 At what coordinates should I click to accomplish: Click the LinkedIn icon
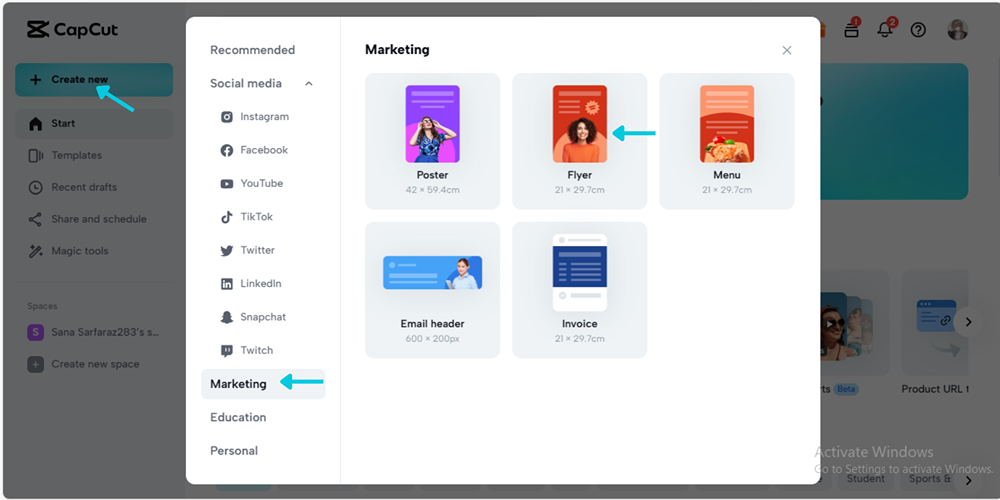pyautogui.click(x=227, y=284)
